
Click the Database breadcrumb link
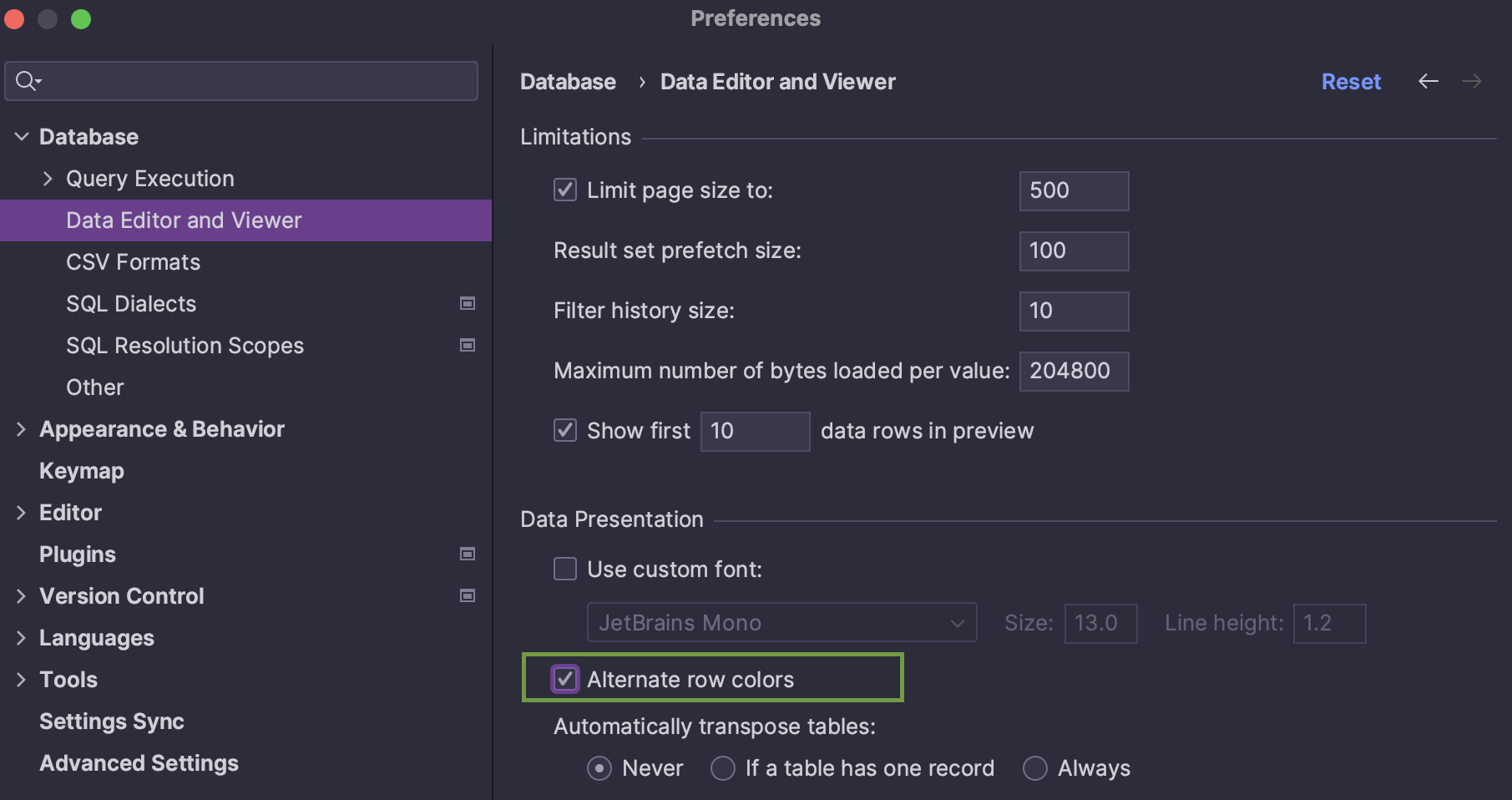coord(568,81)
